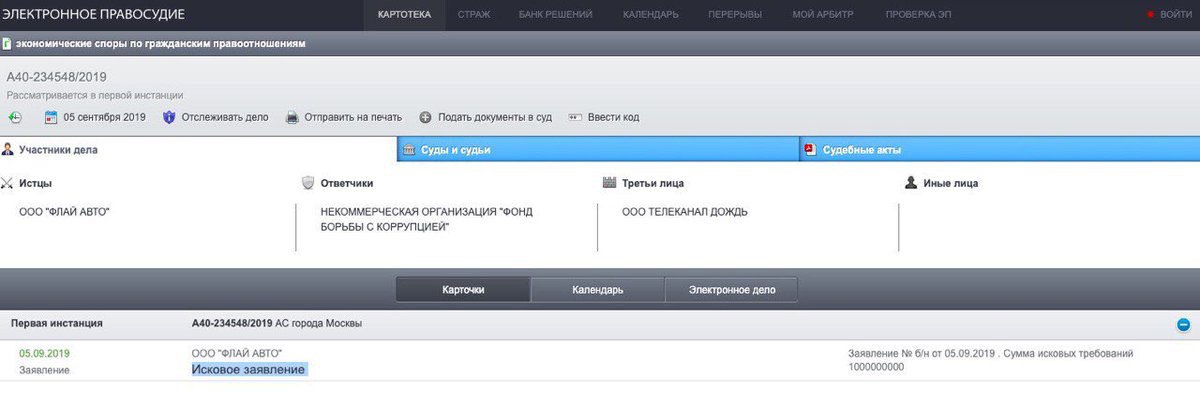Click the green date 05.09.2019
1200x393 pixels.
pos(44,353)
